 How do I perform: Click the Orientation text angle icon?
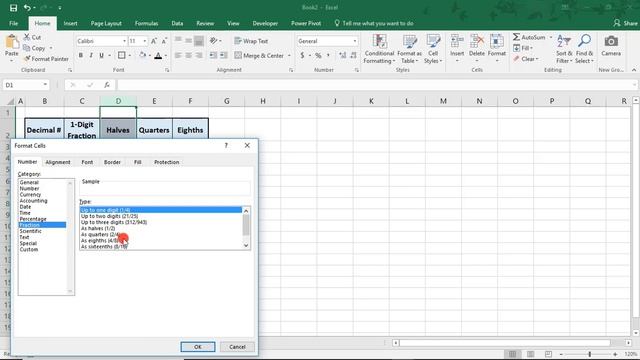coord(213,41)
